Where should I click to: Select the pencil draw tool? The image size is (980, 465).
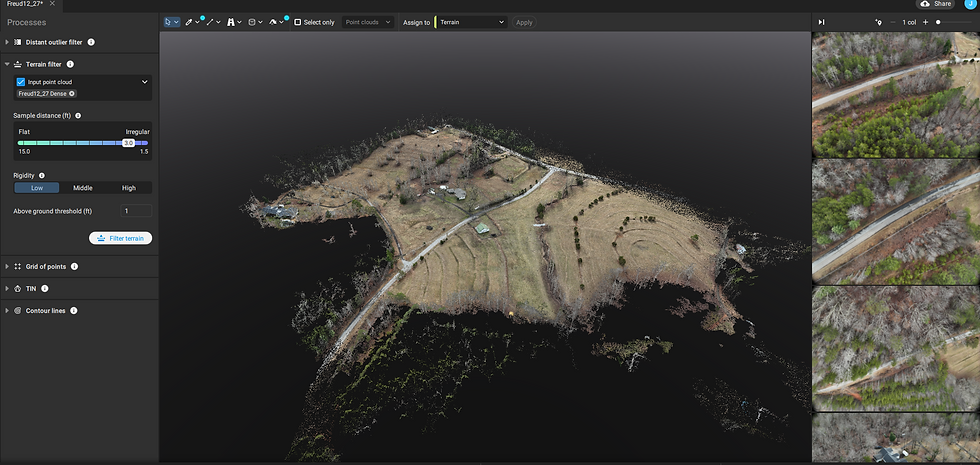[x=188, y=22]
